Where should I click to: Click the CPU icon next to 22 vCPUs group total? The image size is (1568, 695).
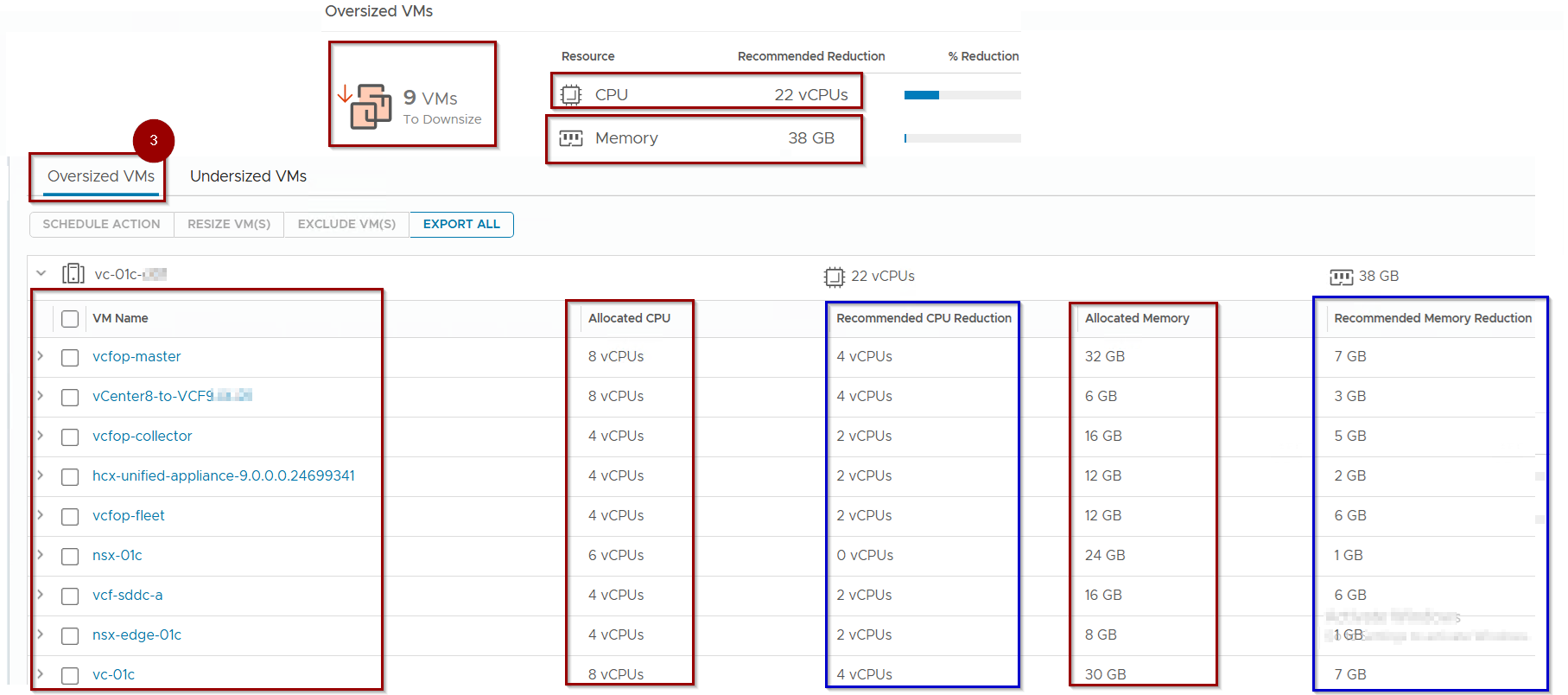click(x=834, y=277)
